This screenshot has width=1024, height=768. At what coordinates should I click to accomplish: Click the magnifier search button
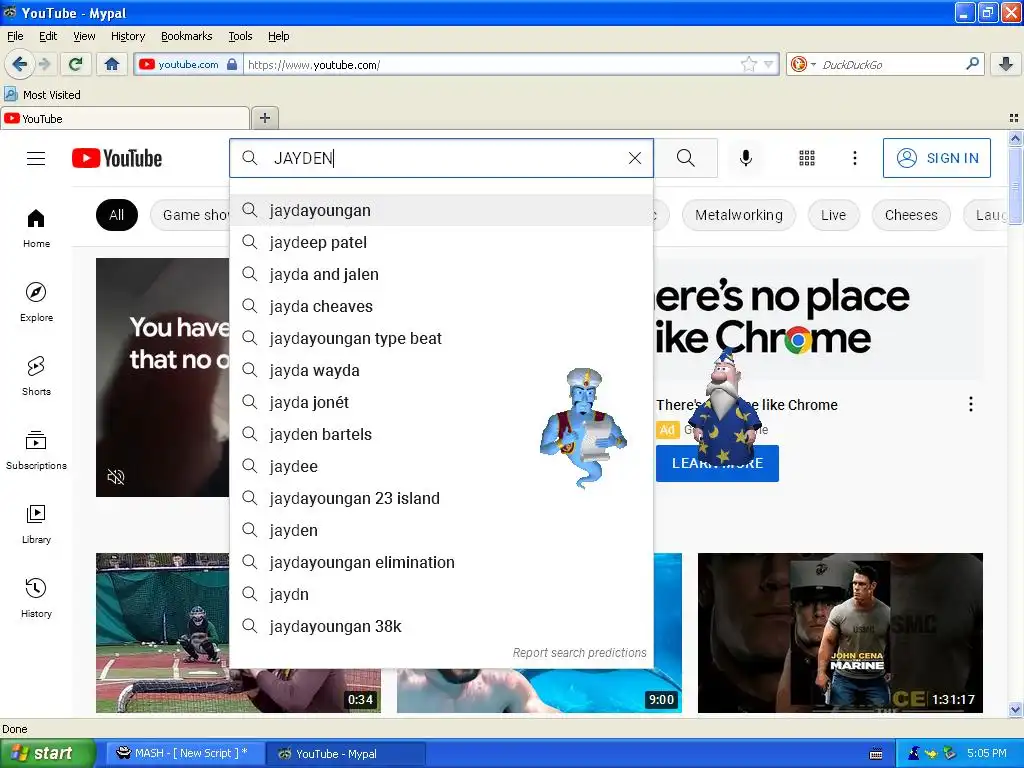click(x=686, y=158)
